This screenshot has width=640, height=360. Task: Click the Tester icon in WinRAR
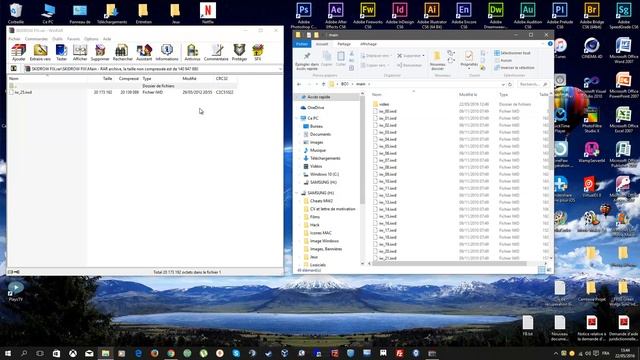pos(61,53)
